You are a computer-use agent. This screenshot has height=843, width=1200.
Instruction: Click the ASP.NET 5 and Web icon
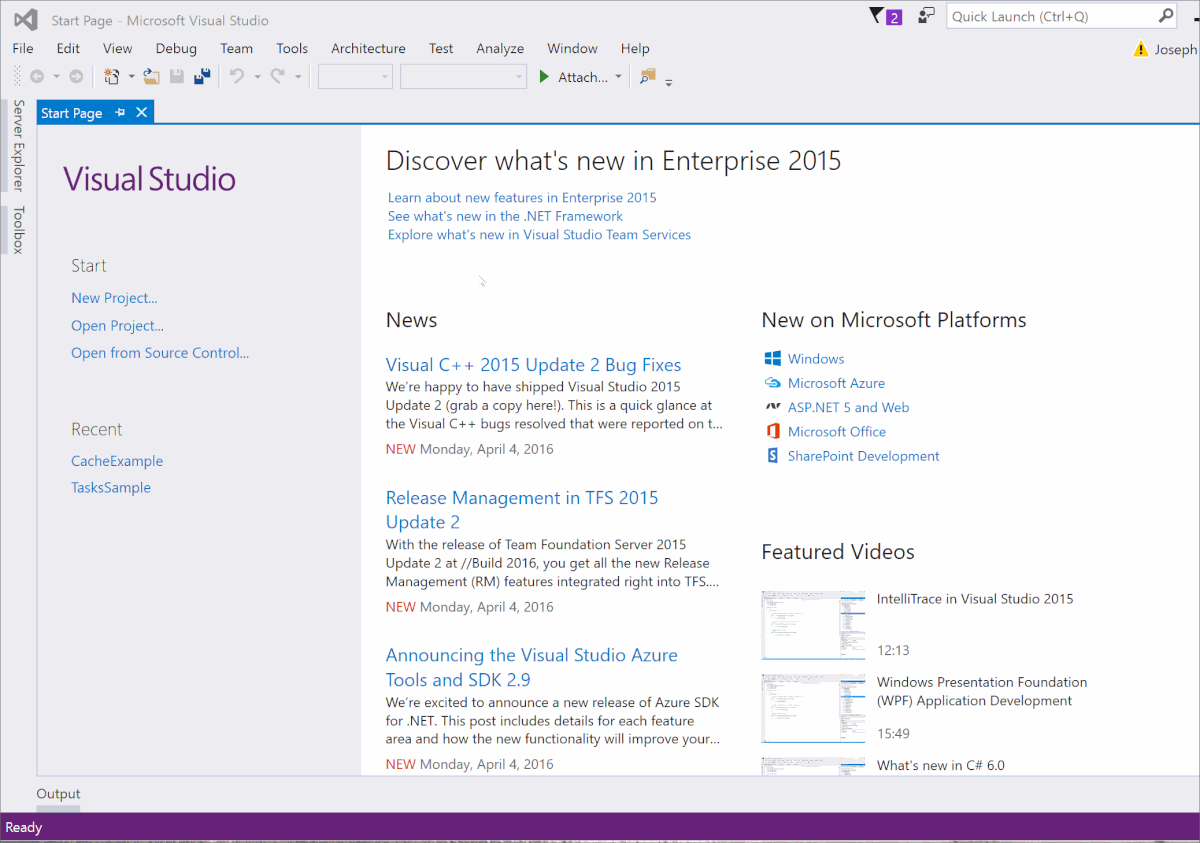click(x=773, y=407)
